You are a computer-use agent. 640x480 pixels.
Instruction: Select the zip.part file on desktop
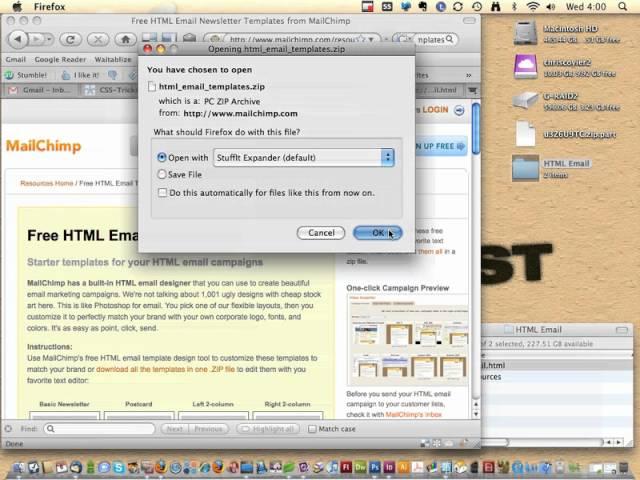coord(525,133)
